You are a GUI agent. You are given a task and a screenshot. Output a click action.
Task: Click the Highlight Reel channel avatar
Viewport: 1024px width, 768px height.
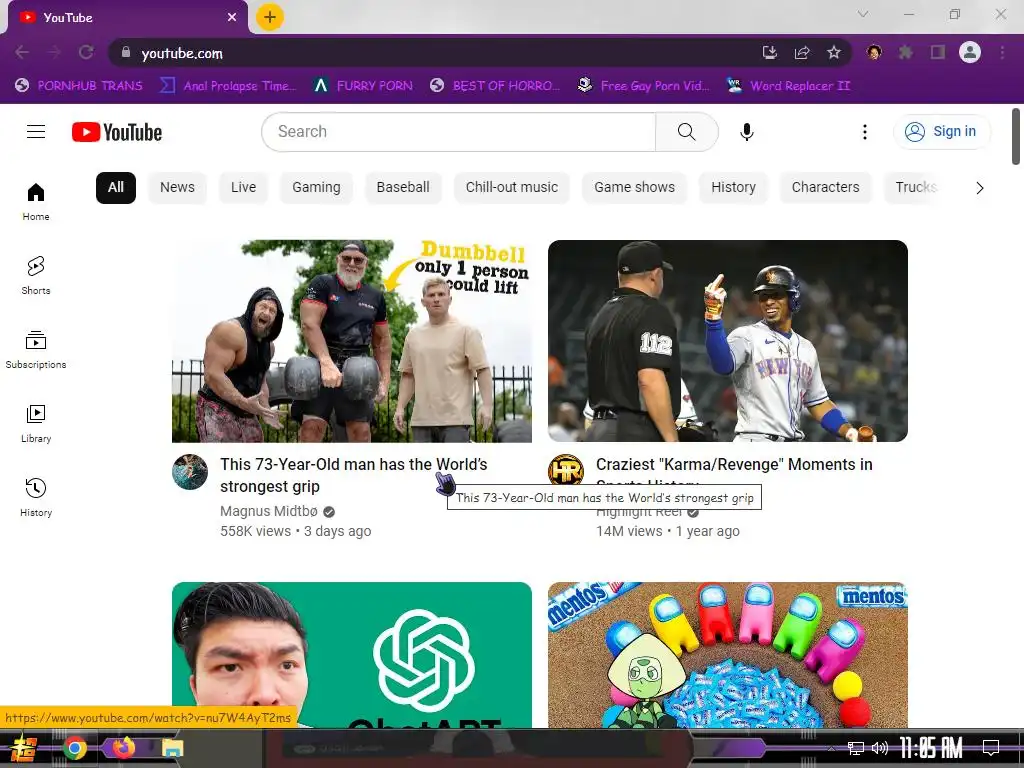click(x=566, y=470)
